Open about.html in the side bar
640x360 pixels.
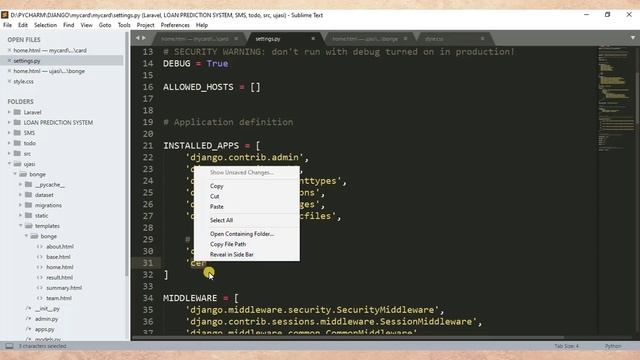point(60,247)
